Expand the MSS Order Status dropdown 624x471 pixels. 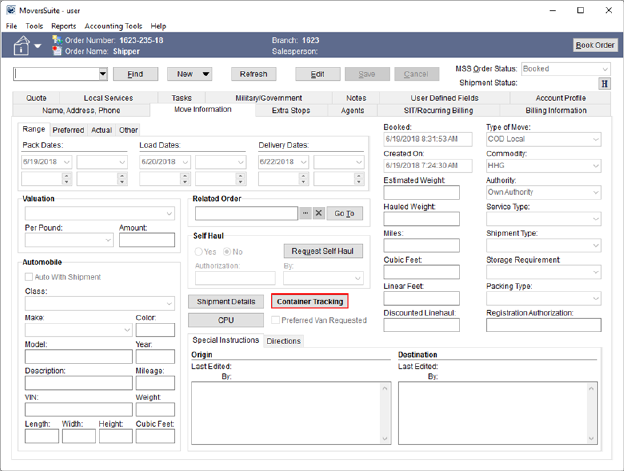coord(604,69)
